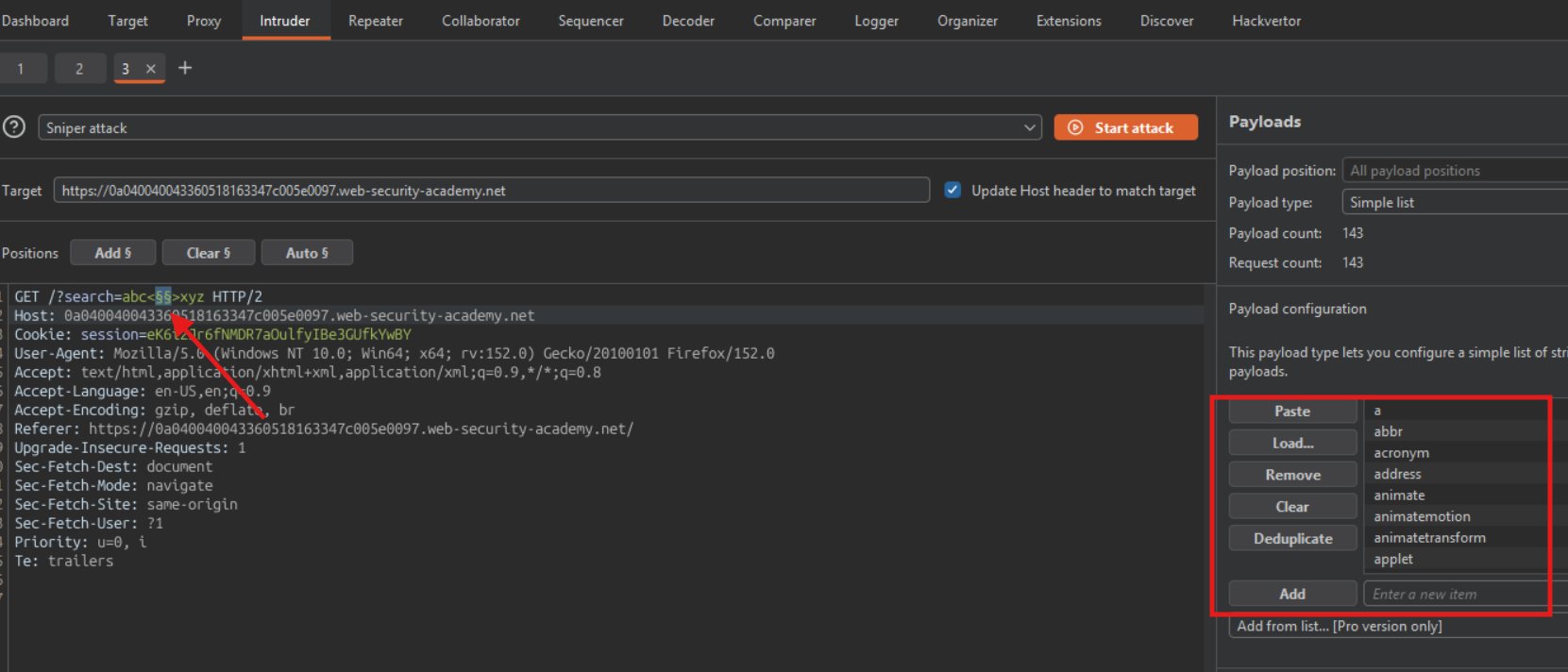This screenshot has height=672, width=1568.
Task: Click the Paste payload button
Action: point(1292,411)
